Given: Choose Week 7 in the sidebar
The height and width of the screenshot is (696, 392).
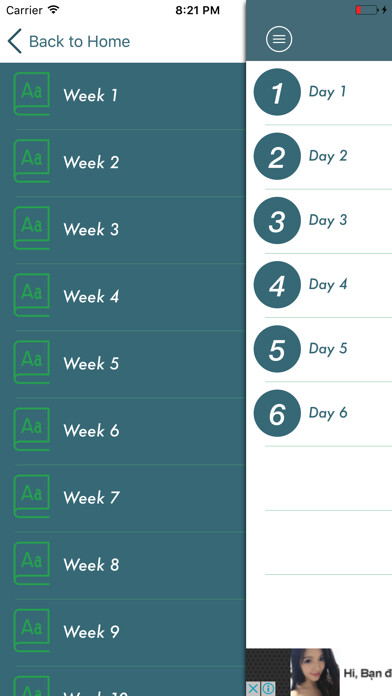Looking at the screenshot, I should coord(123,498).
